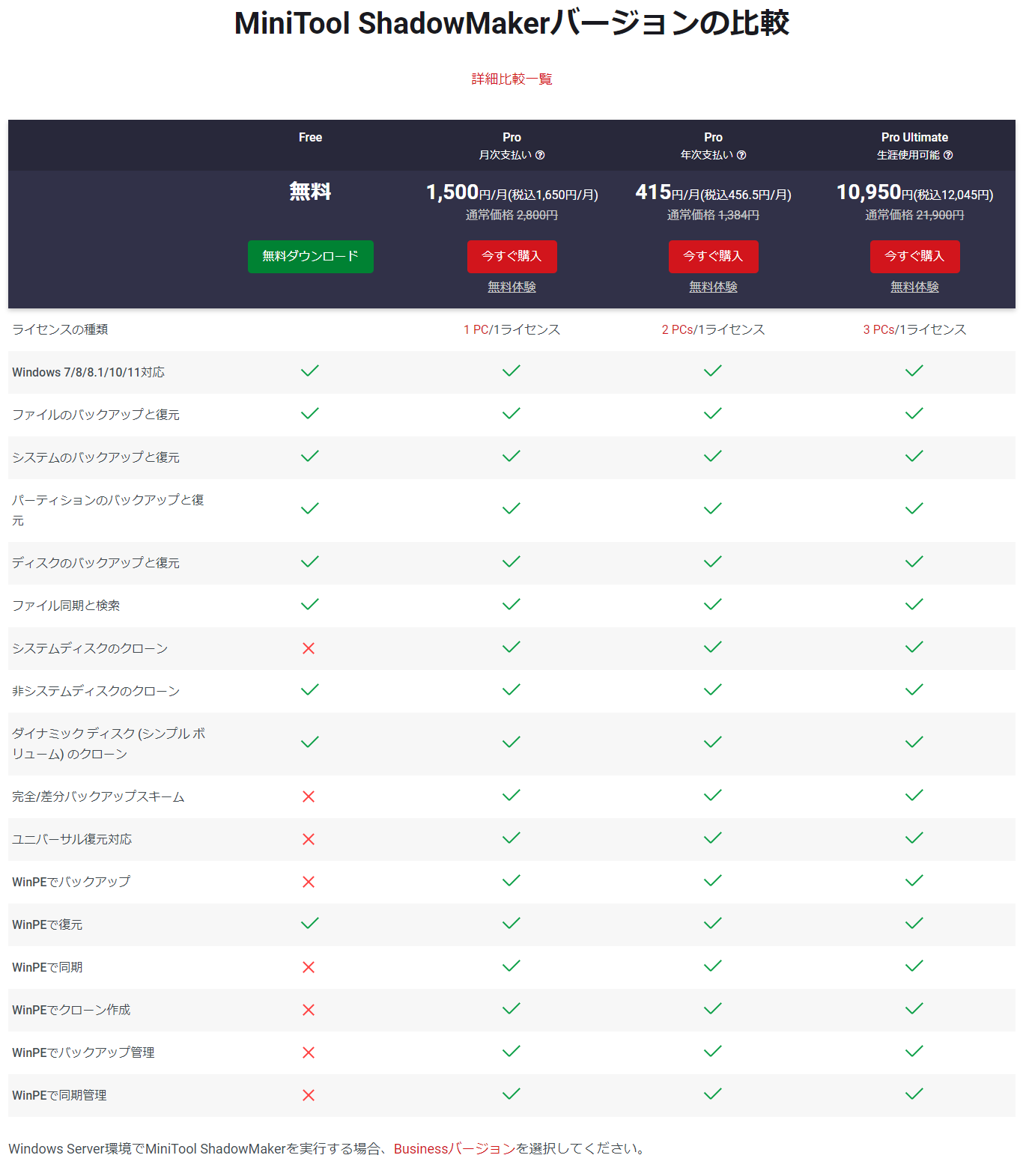Click Free column checkmark for ファイルのバックアップと復元

(310, 413)
